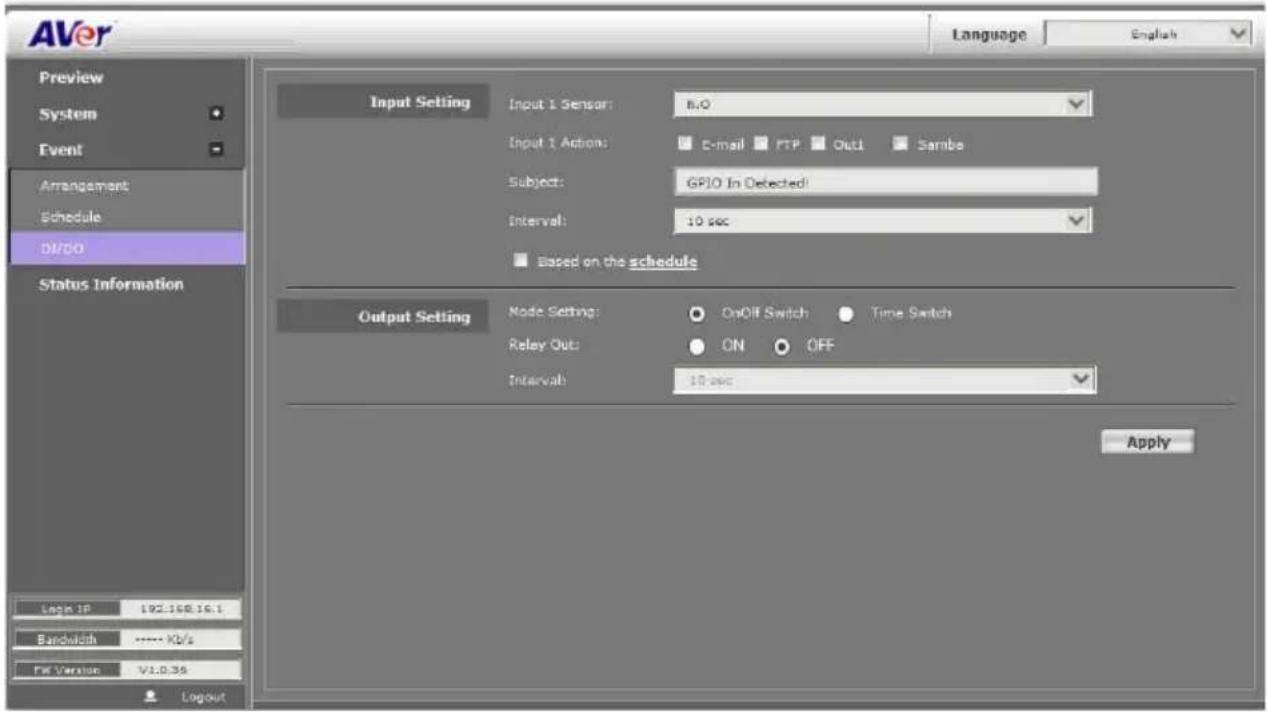This screenshot has height=712, width=1267.
Task: Select Arrangement under Event
Action: 85,186
